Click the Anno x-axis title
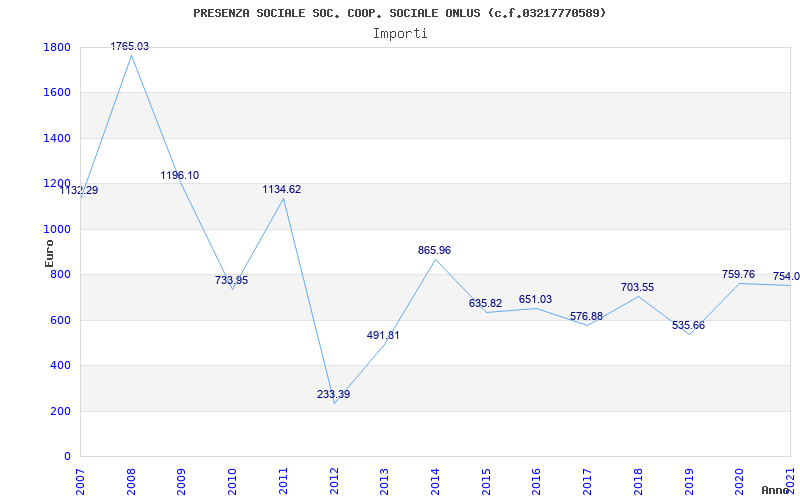This screenshot has height=500, width=800. (x=775, y=490)
